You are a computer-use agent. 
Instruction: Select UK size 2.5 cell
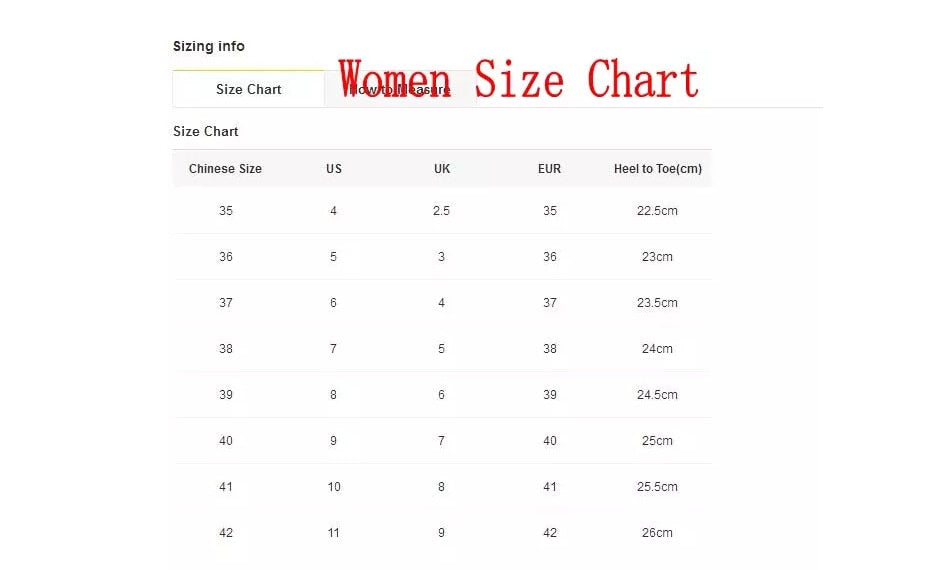pyautogui.click(x=442, y=211)
